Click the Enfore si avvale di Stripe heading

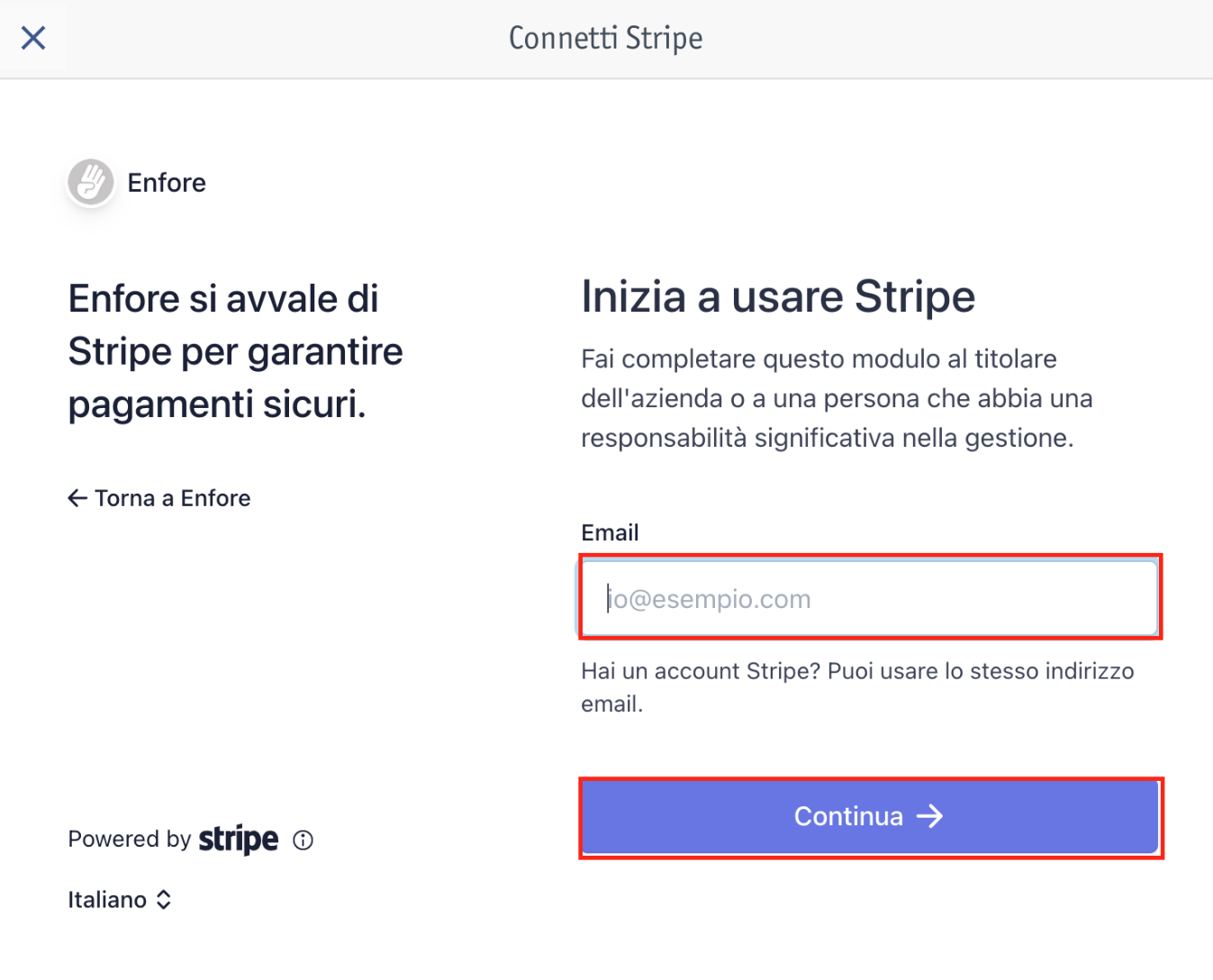[235, 351]
